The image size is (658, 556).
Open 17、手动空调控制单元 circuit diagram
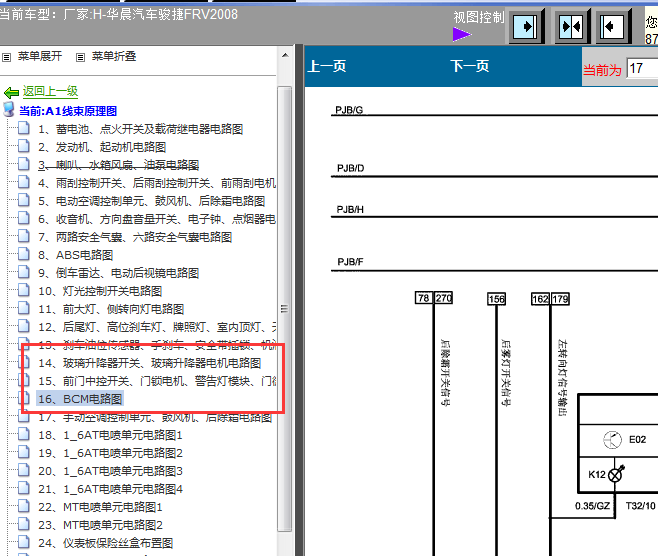pyautogui.click(x=155, y=417)
